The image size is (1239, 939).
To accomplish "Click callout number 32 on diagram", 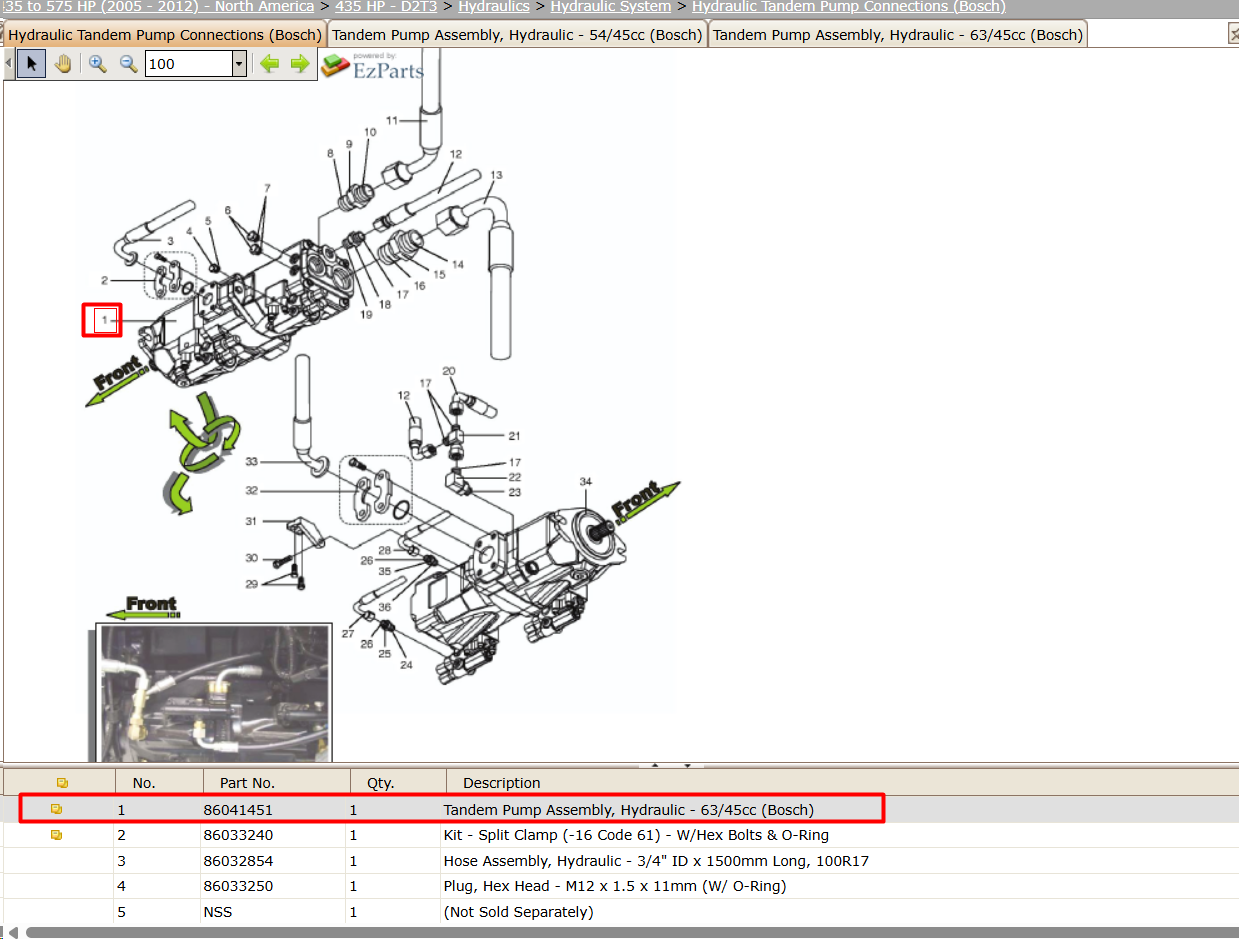I will pos(252,490).
